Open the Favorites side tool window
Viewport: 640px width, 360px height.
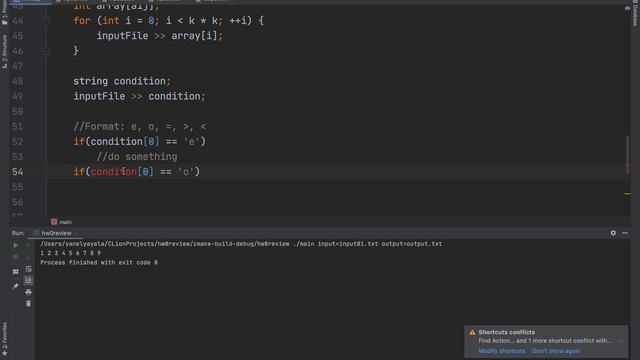pyautogui.click(x=4, y=339)
